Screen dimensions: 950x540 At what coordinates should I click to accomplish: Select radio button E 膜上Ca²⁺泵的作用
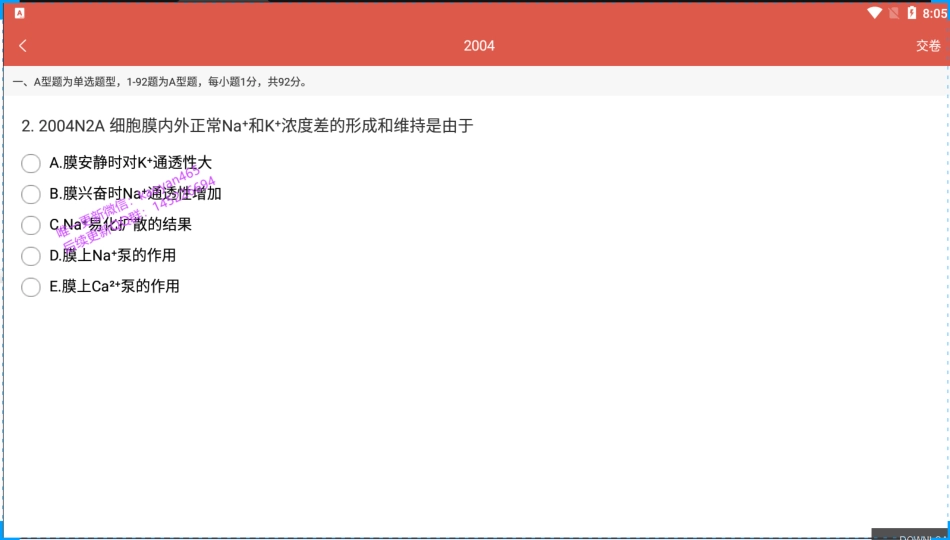click(x=31, y=287)
